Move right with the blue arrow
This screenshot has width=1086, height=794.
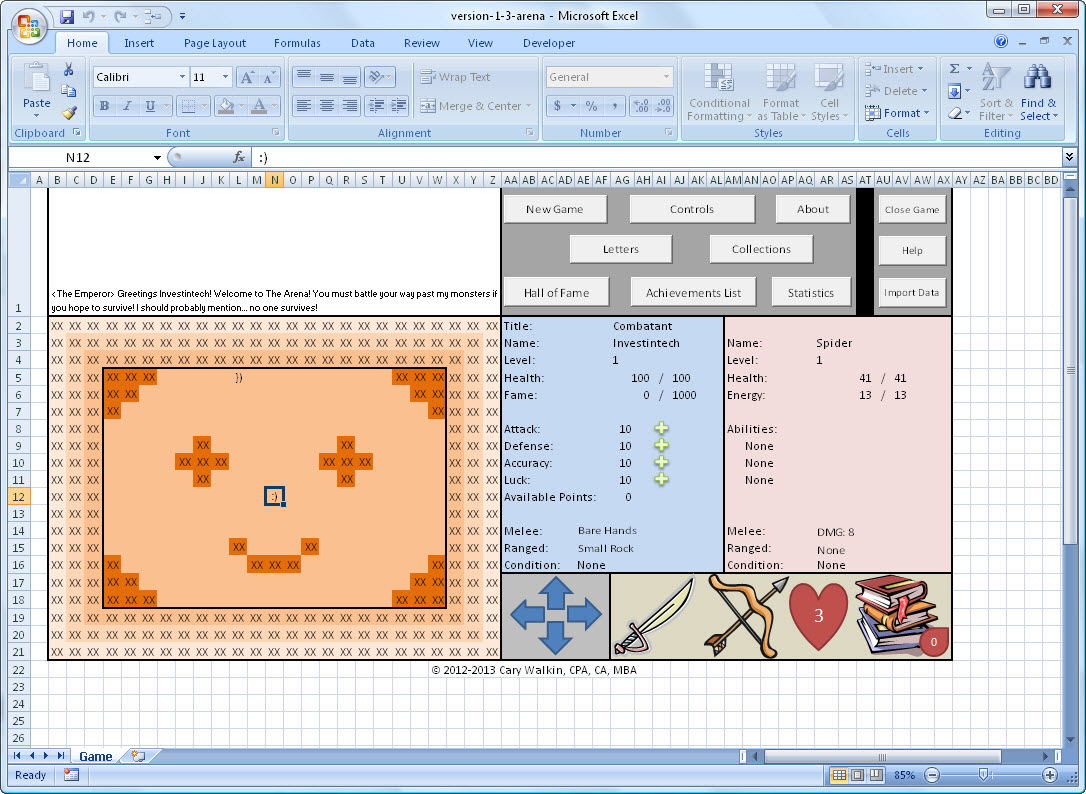click(585, 615)
